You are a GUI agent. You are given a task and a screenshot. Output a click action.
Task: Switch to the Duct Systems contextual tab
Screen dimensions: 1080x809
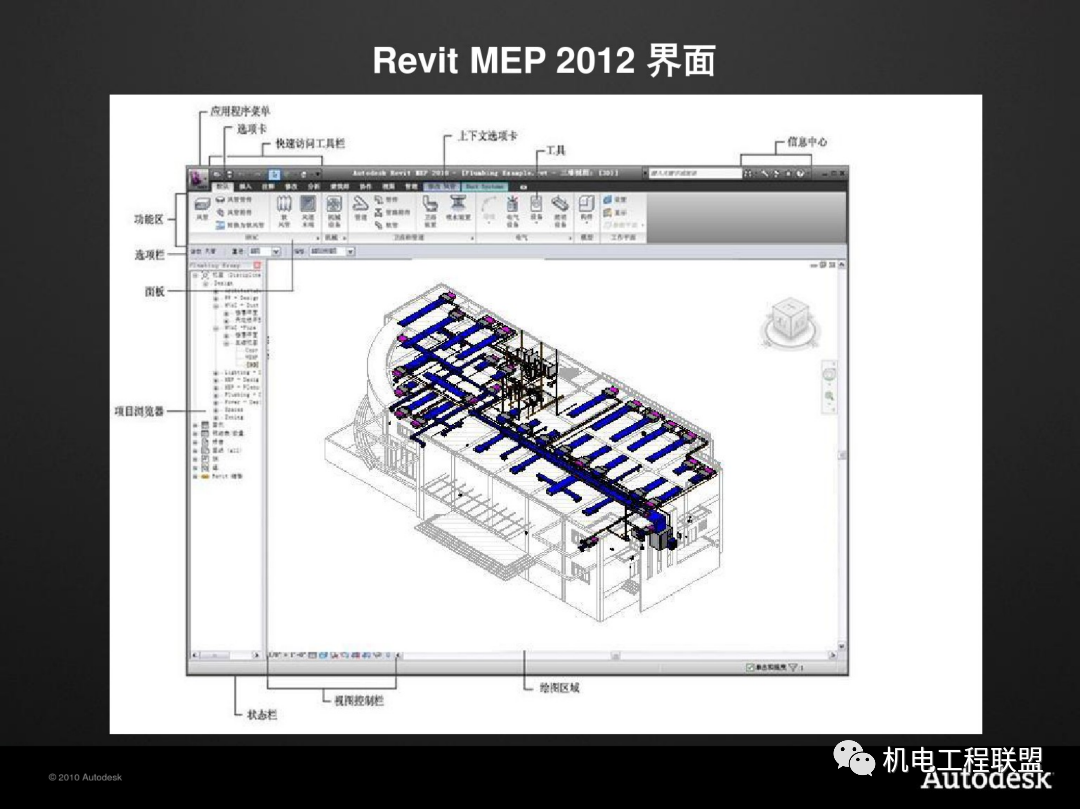(x=485, y=187)
